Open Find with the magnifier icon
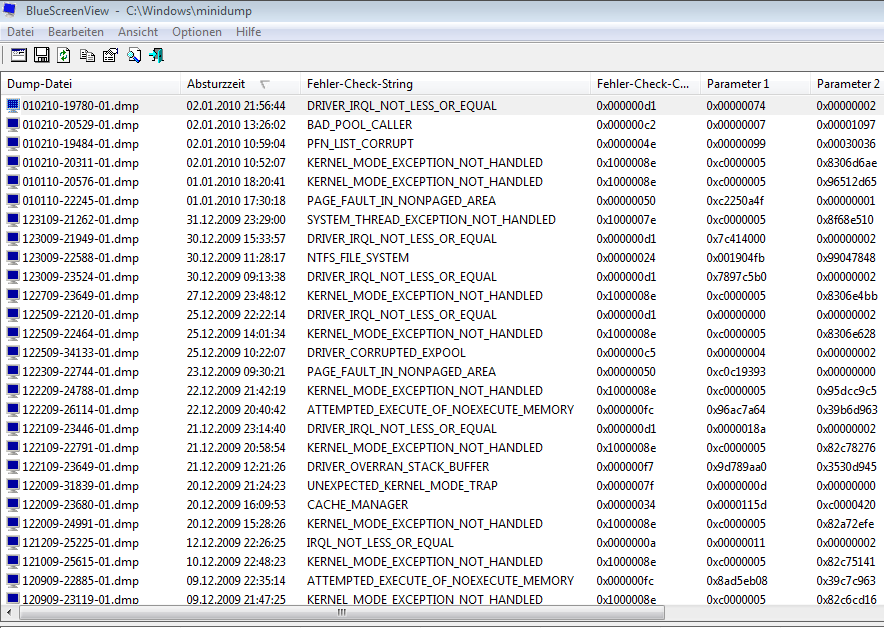 [x=134, y=55]
